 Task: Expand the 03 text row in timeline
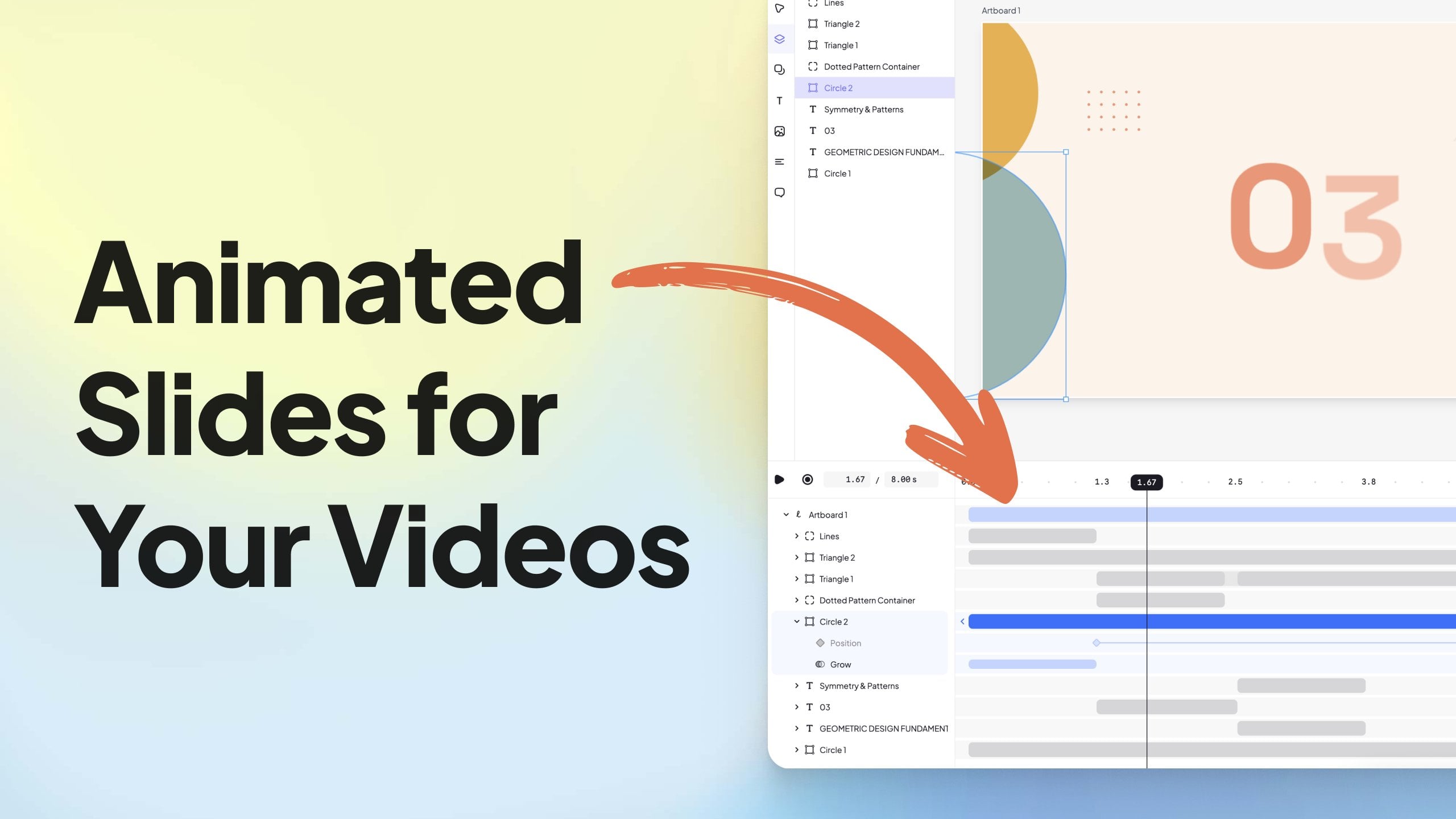click(797, 707)
